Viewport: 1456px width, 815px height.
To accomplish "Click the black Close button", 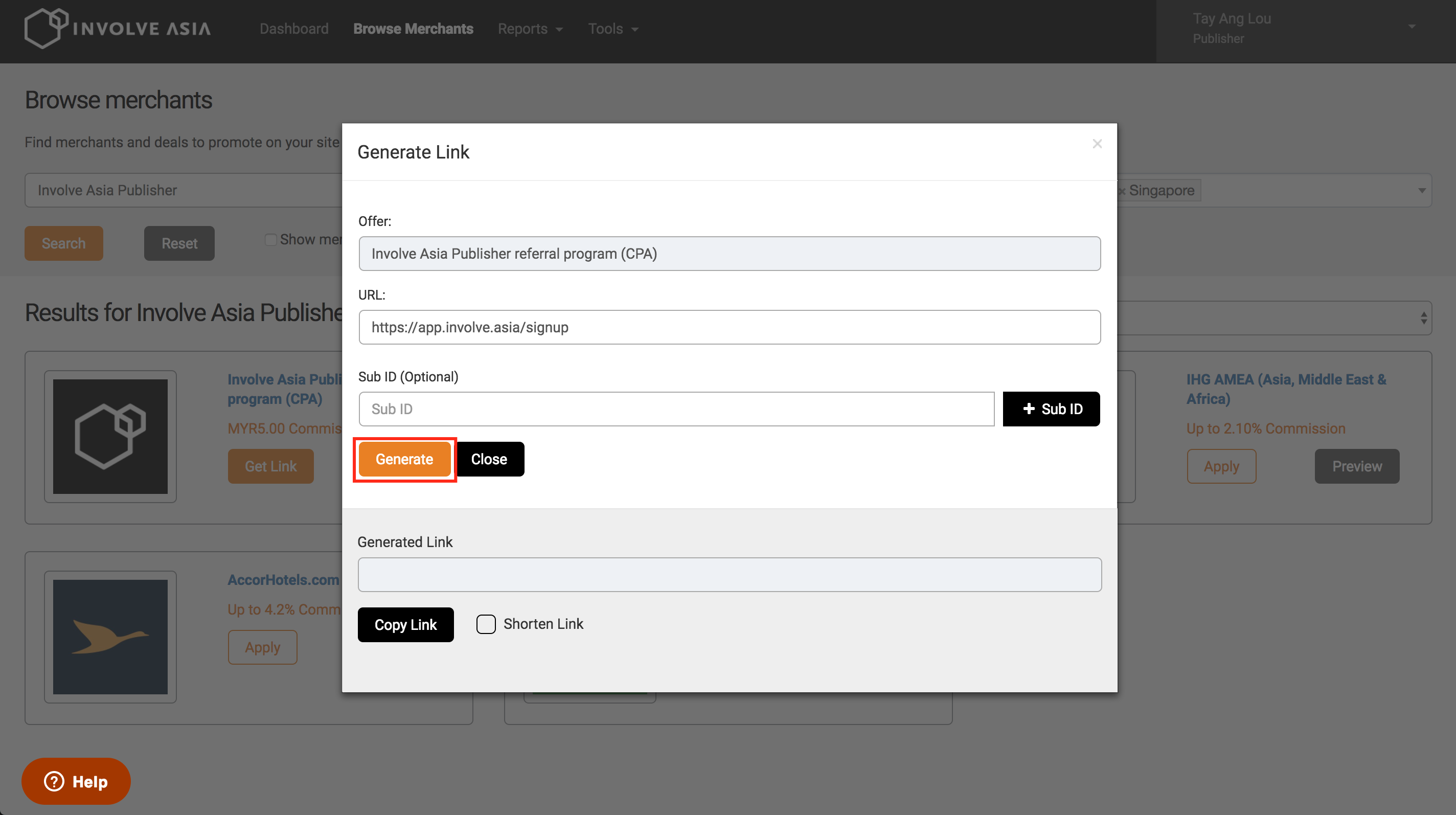I will (x=489, y=459).
